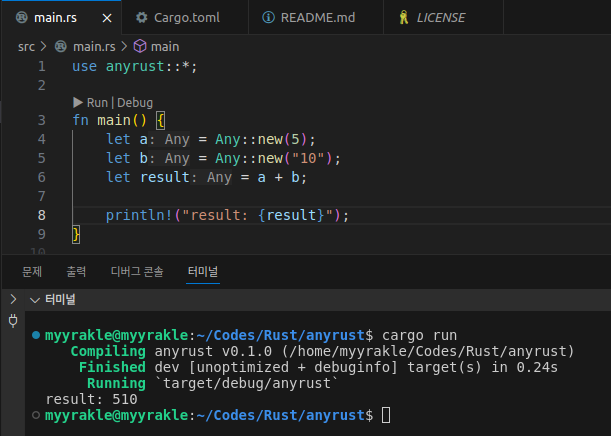611x436 pixels.
Task: Open the src breadcrumb folder dropdown
Action: 26,46
